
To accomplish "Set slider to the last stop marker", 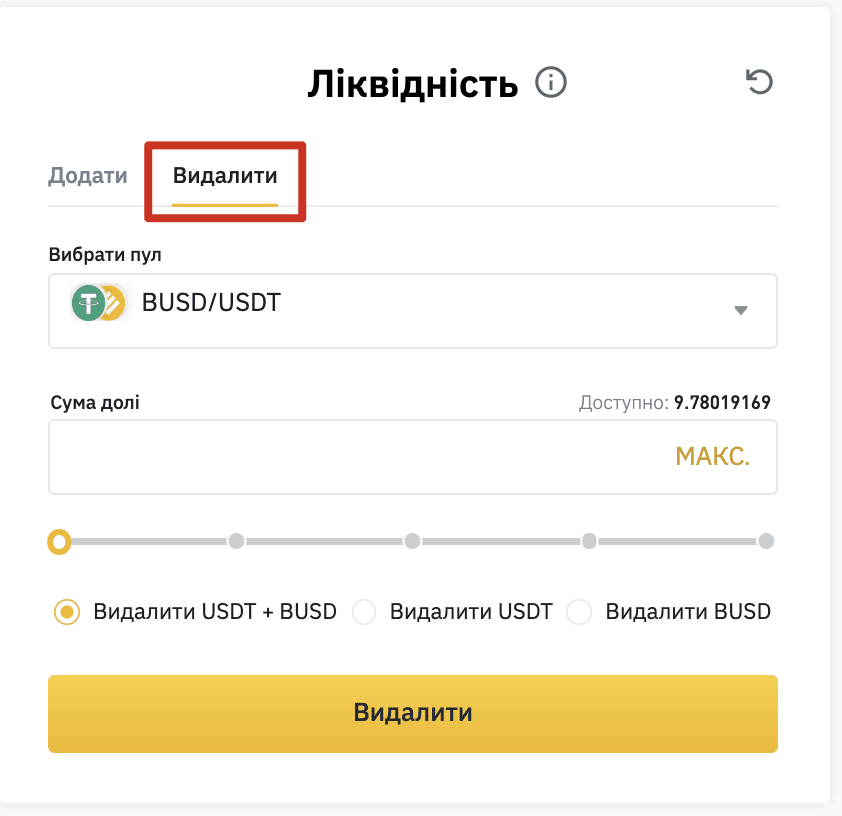I will coord(766,541).
